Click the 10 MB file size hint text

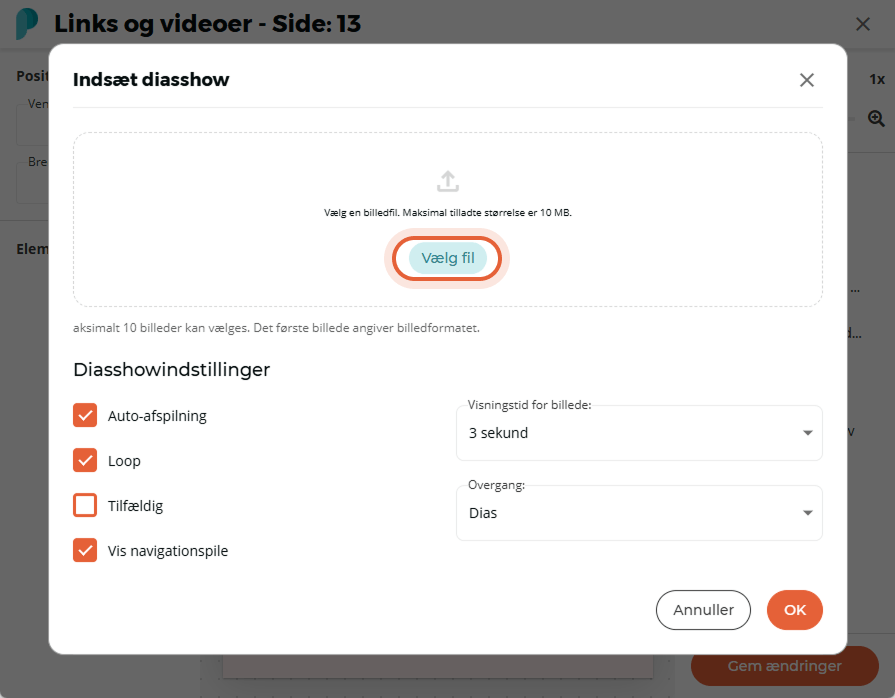pyautogui.click(x=448, y=213)
